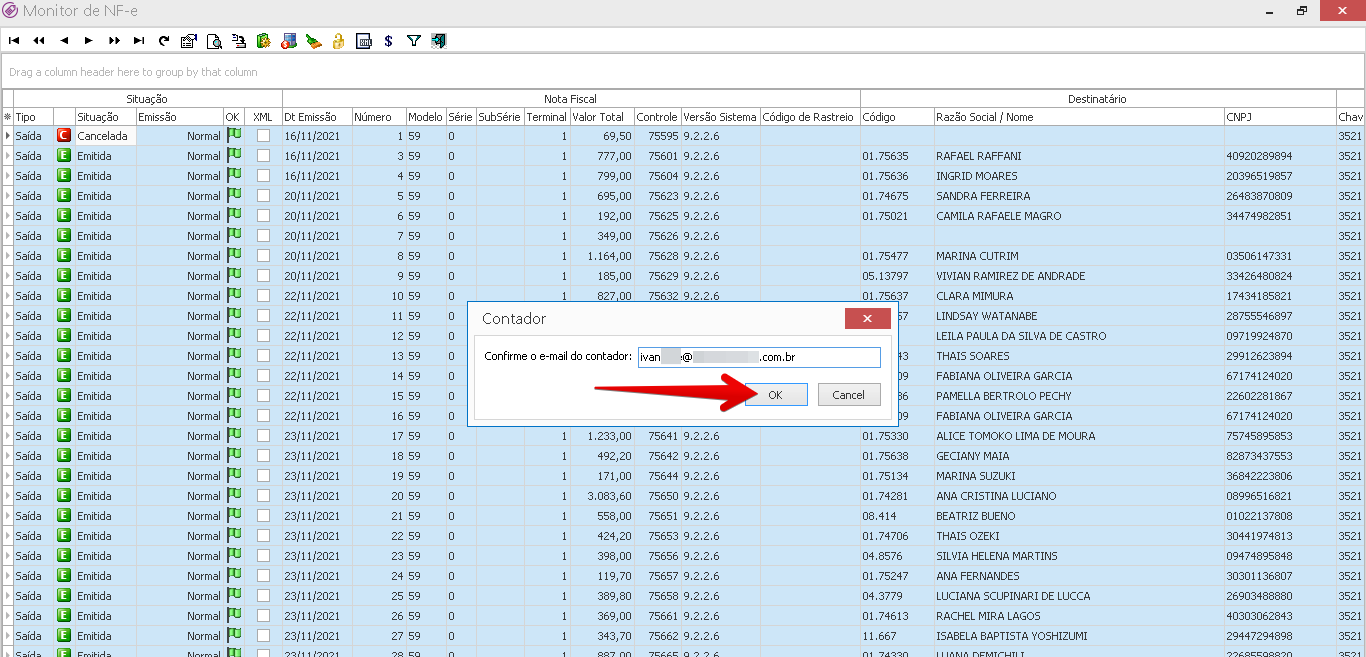Open column chooser asterisk in grid corner
The width and height of the screenshot is (1366, 657).
click(8, 117)
